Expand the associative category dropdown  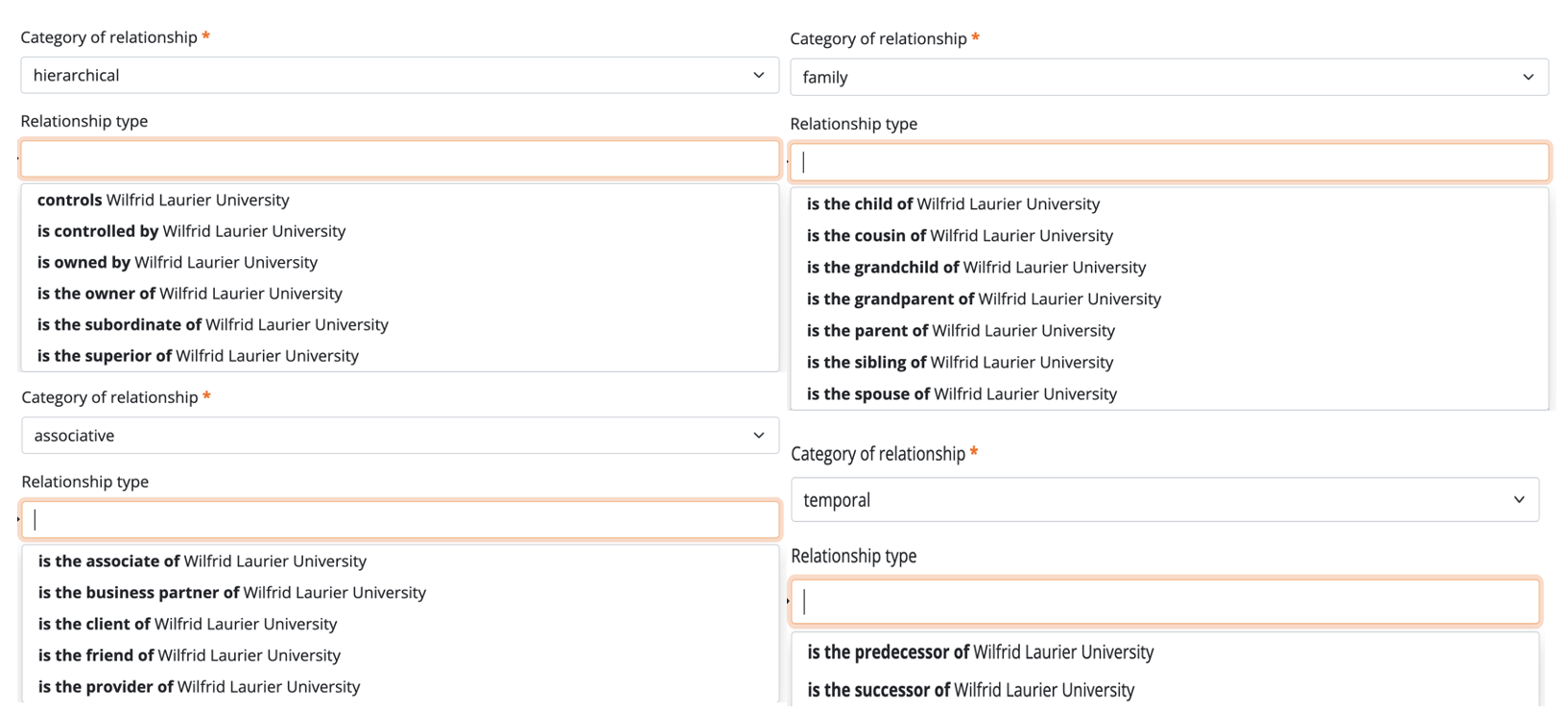tap(399, 436)
